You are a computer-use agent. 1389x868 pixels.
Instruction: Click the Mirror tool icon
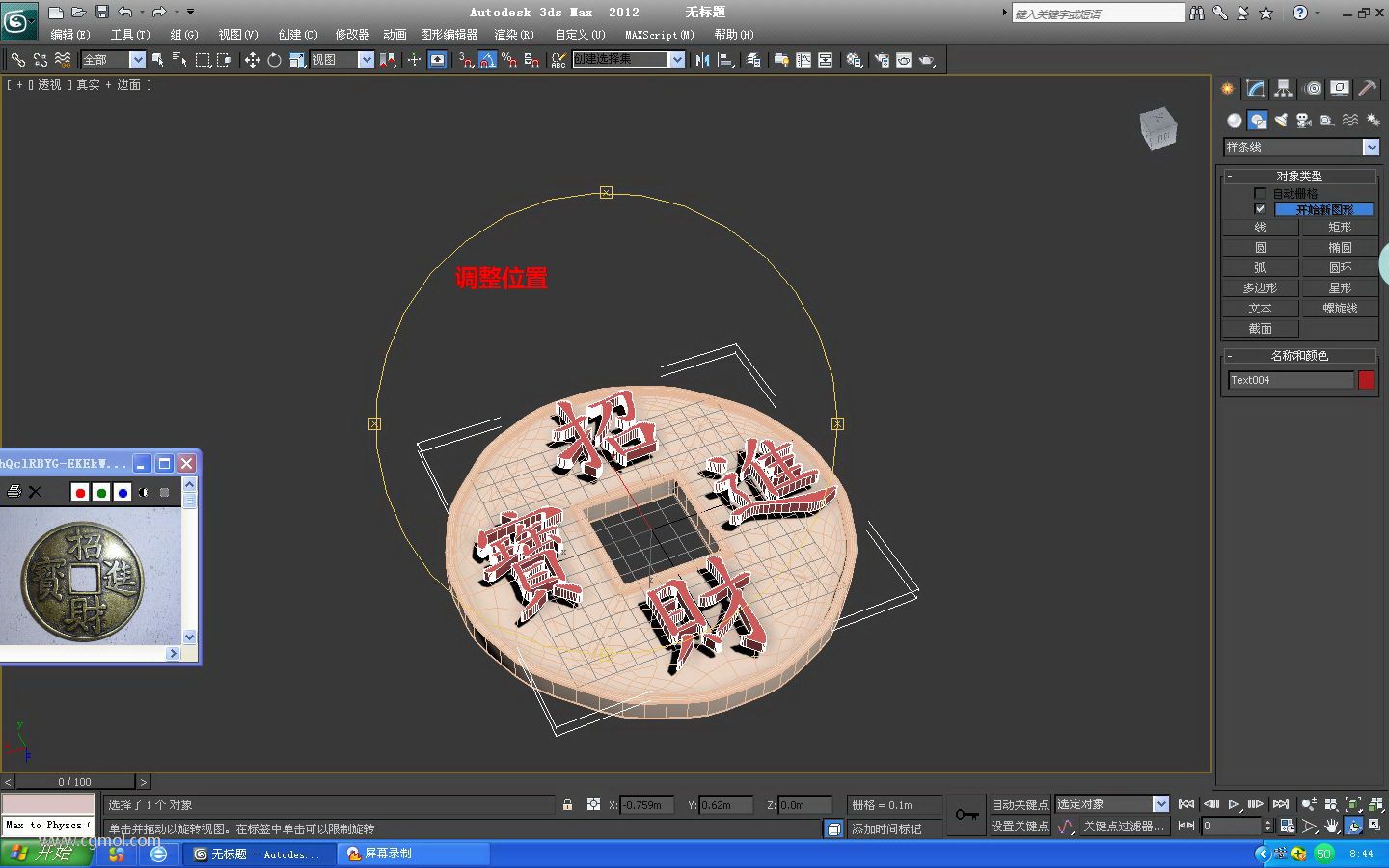click(x=702, y=60)
